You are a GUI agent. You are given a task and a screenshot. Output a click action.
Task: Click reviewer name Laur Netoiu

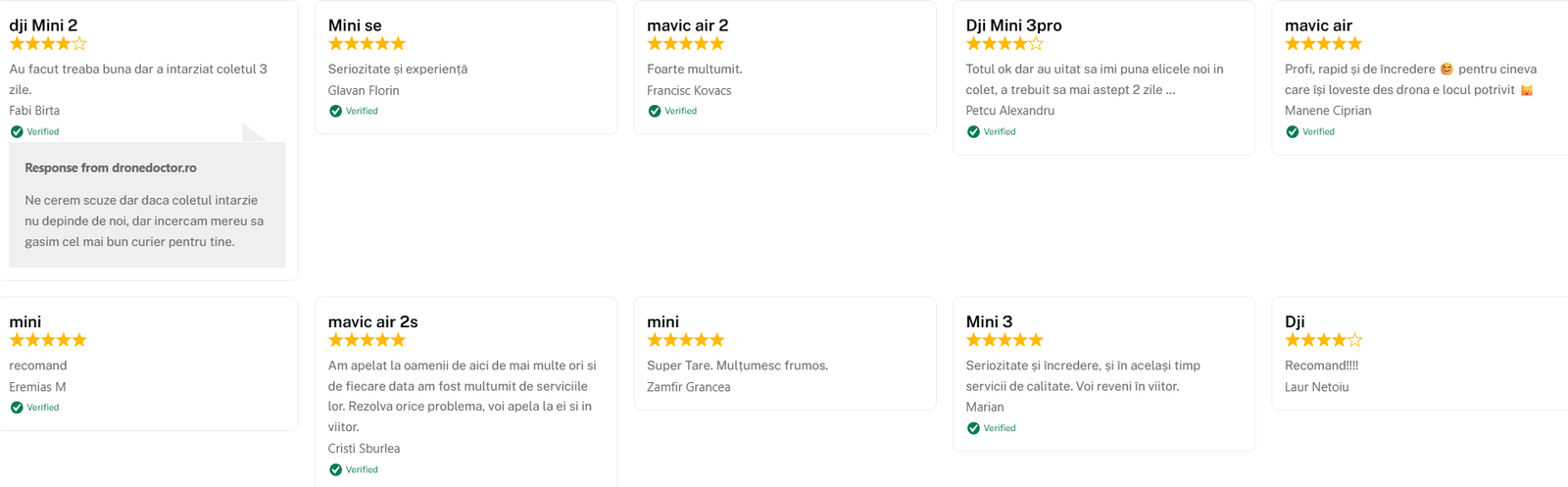1316,387
